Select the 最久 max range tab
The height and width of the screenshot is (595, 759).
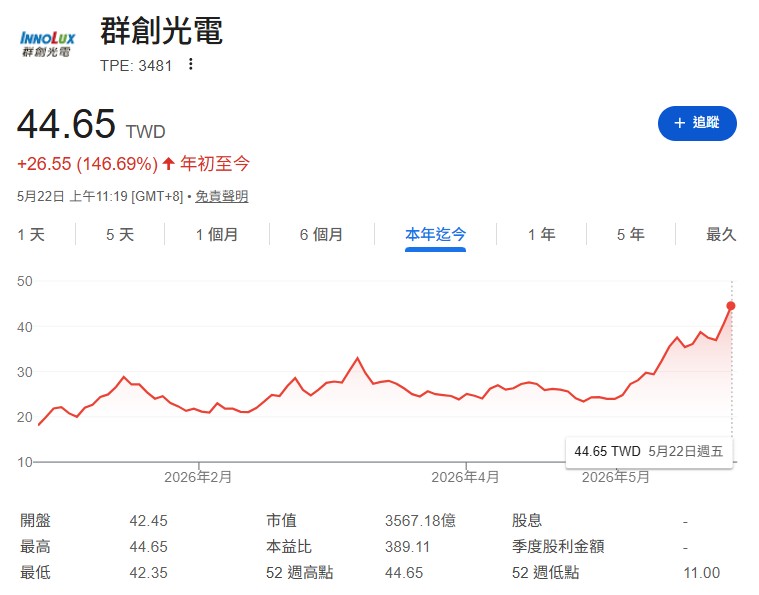pos(721,235)
